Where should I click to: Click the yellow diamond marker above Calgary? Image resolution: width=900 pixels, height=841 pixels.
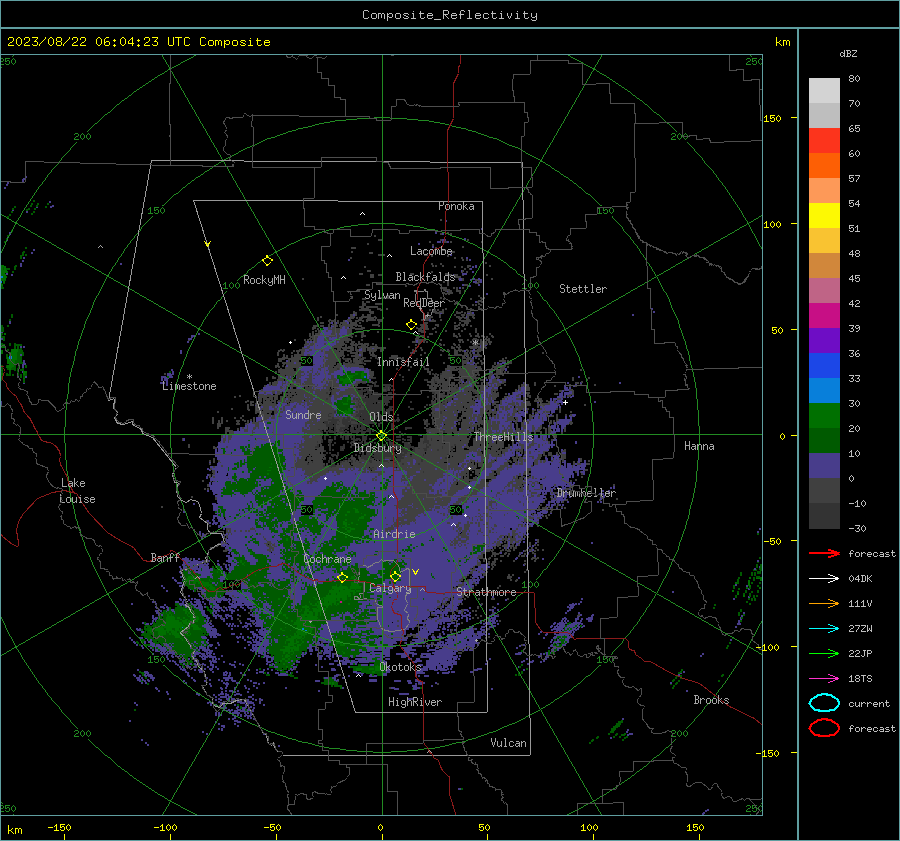[395, 576]
